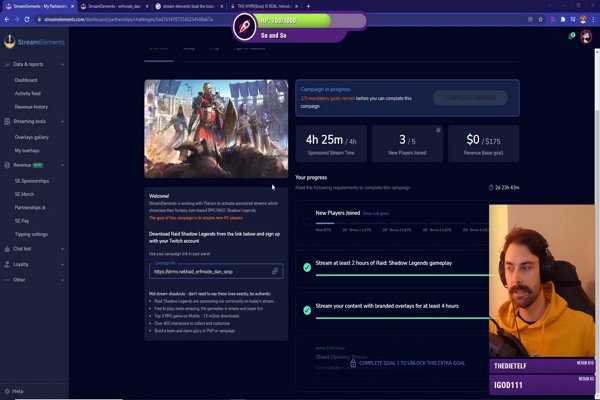600x400 pixels.
Task: Click 'Complete goal 1 to unlock this extra goal'
Action: [x=412, y=363]
